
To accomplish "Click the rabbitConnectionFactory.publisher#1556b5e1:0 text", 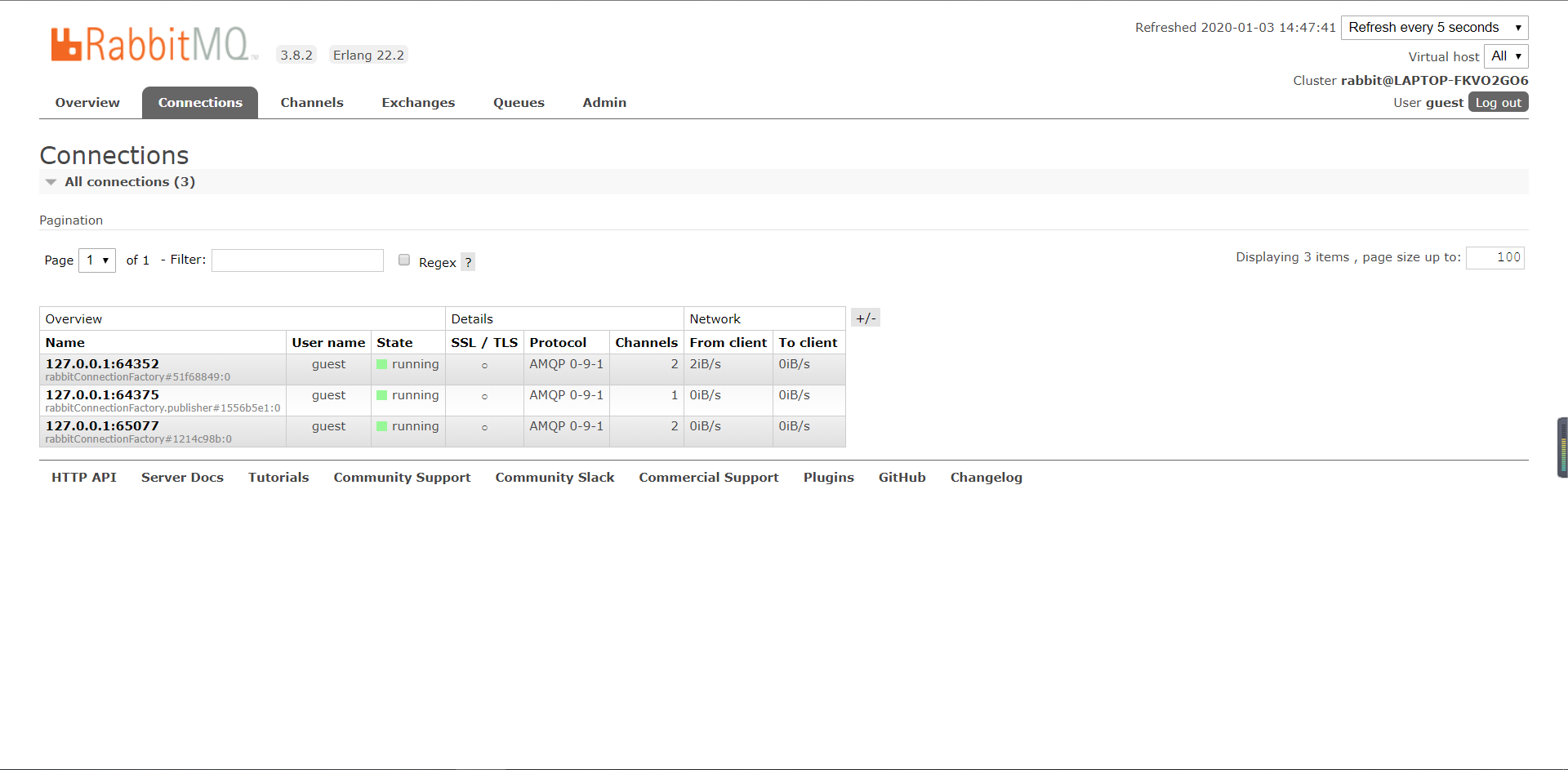I will coord(163,408).
